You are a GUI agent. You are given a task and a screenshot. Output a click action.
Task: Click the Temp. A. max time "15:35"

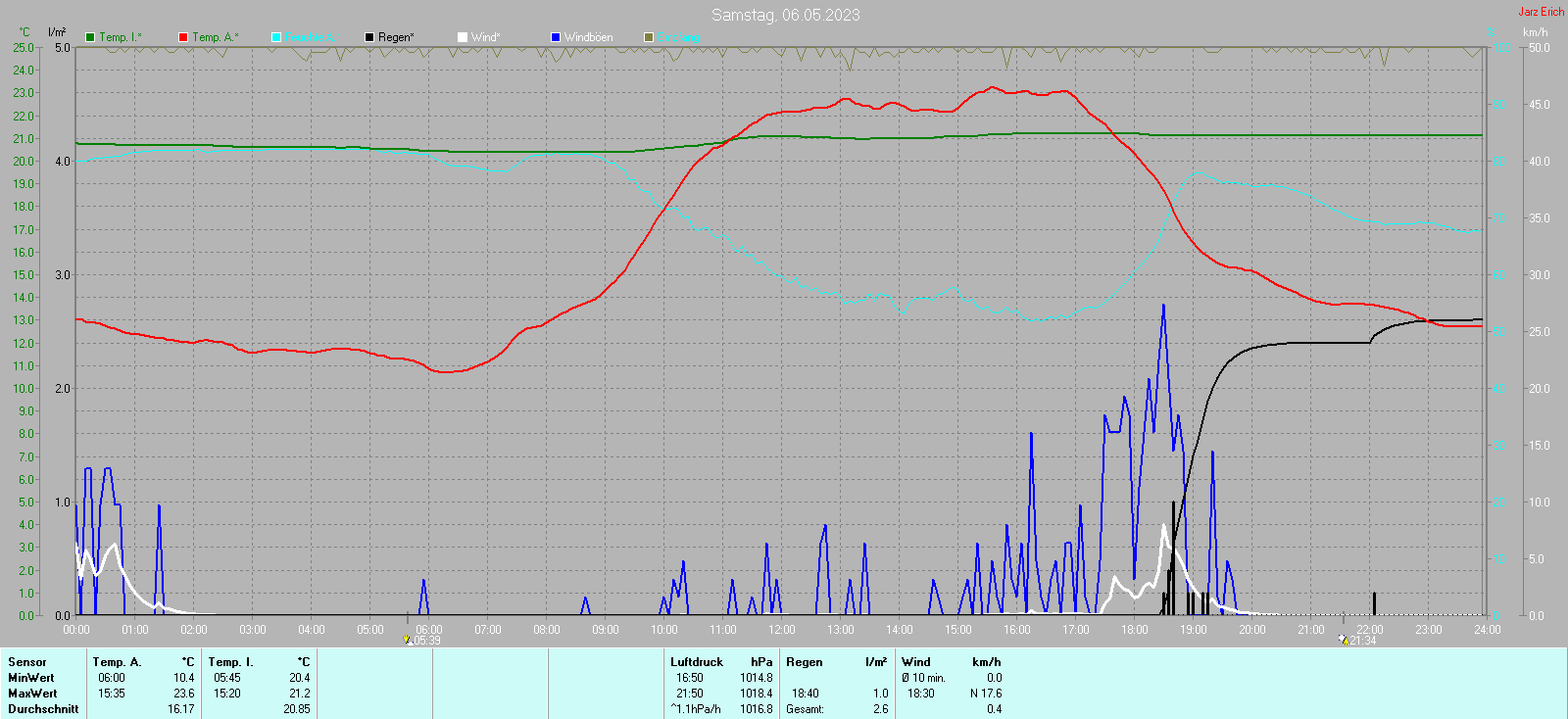point(112,694)
